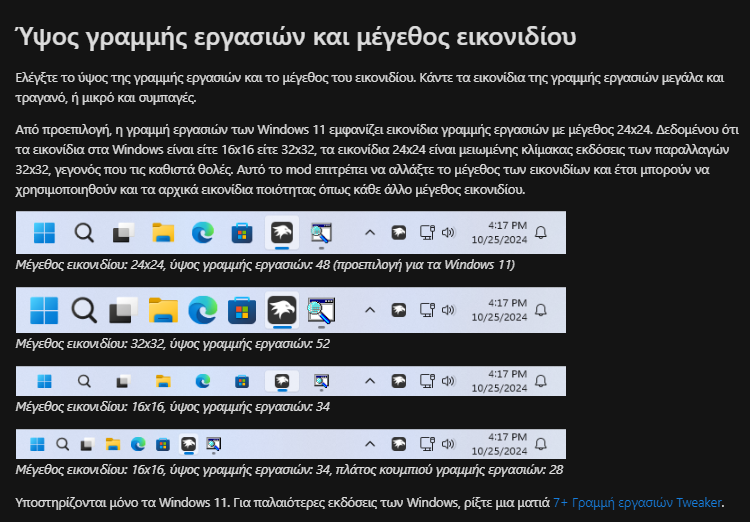Viewport: 750px width, 522px height.
Task: Click notification bell in the width-28 compact taskbar image
Action: [541, 444]
